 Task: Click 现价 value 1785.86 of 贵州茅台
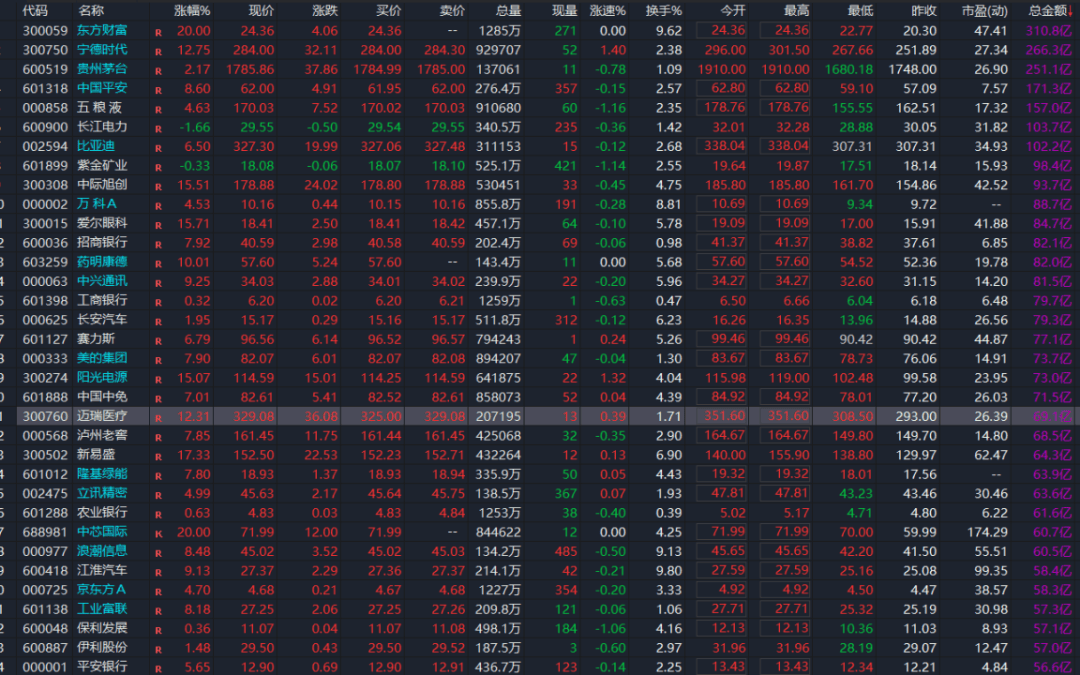tap(250, 69)
